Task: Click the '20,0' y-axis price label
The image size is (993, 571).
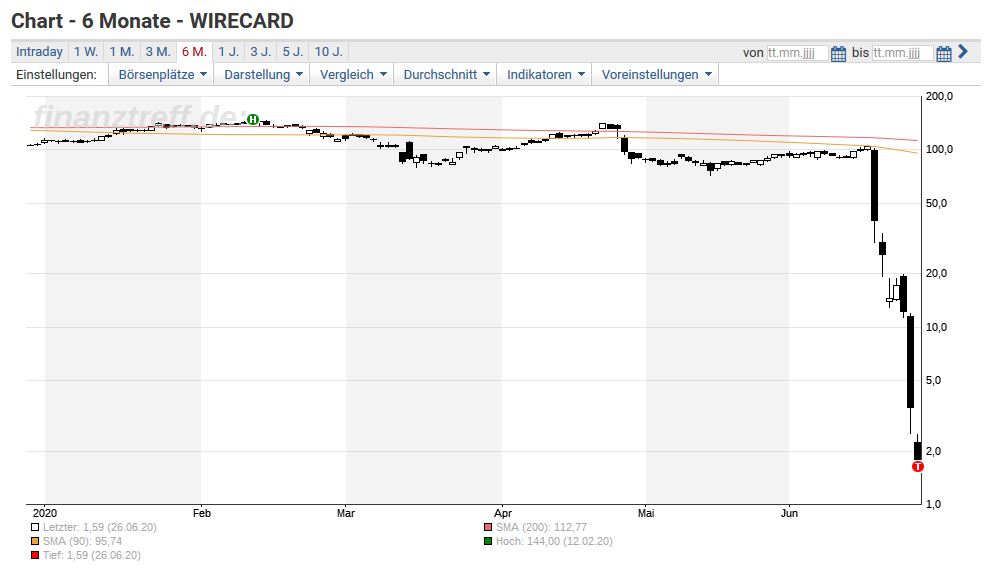Action: pos(937,273)
